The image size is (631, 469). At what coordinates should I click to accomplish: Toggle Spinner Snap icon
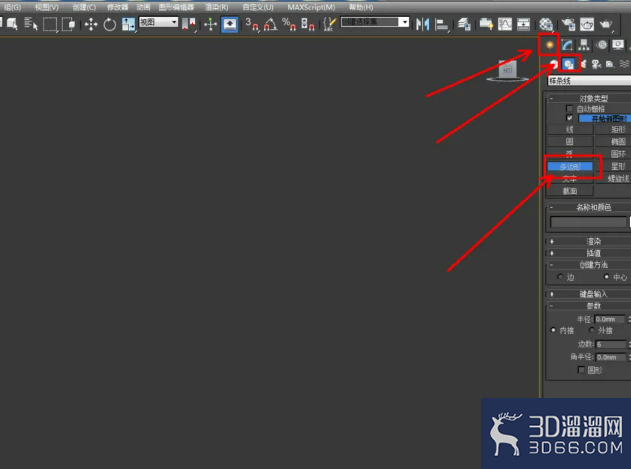(x=307, y=25)
